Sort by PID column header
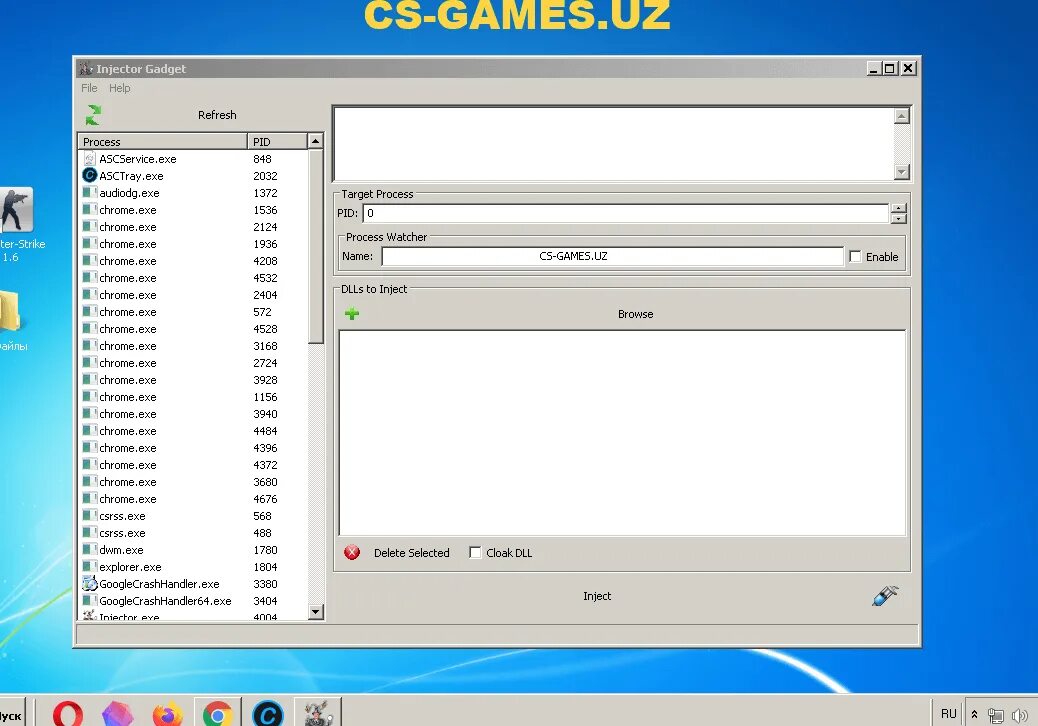This screenshot has width=1038, height=726. [277, 142]
